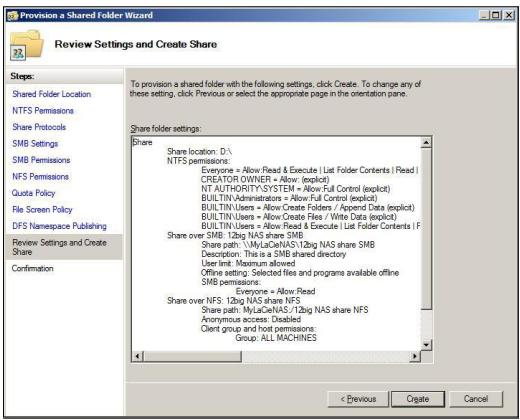Click the horizontal scrollbar thumb

[192, 356]
